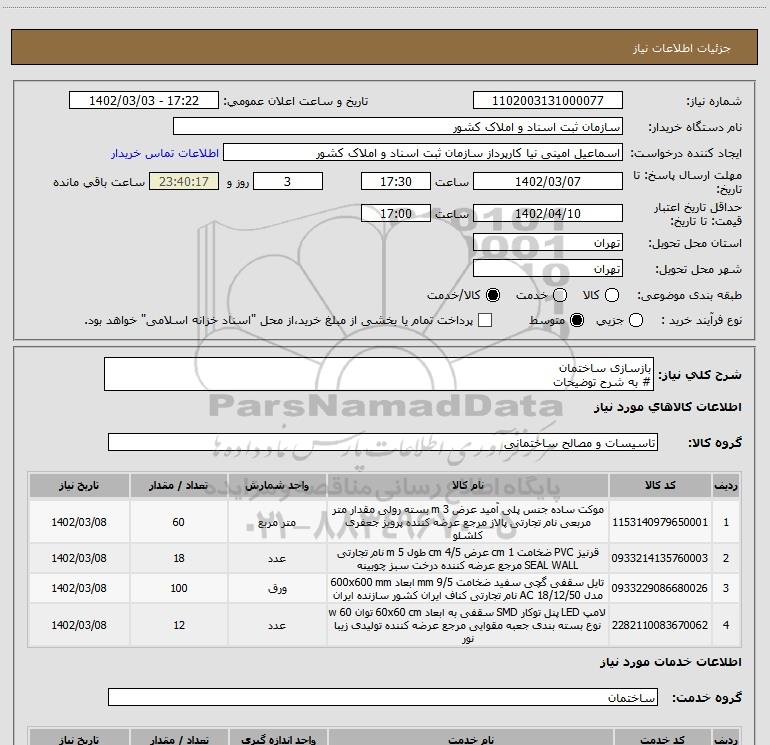The width and height of the screenshot is (770, 745).
Task: Click the service group field ساختمان
Action: coord(383,697)
